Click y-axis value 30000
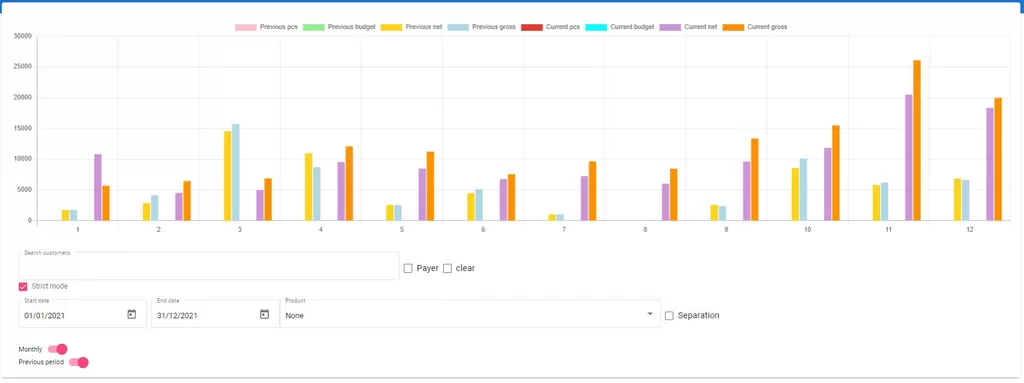Viewport: 1024px width, 383px height. pyautogui.click(x=23, y=37)
